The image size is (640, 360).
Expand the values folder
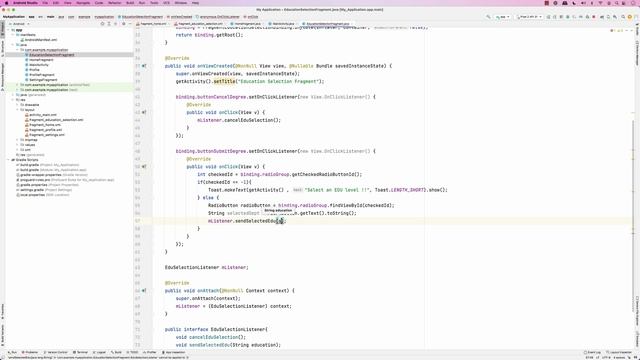coord(18,144)
